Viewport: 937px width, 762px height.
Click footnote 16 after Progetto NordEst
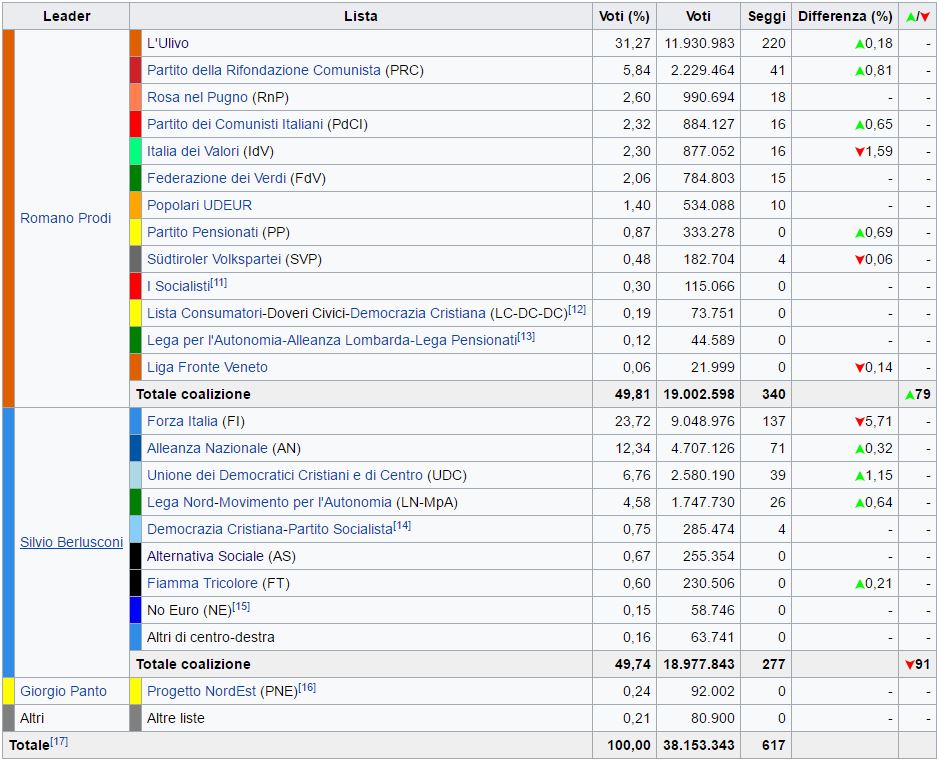[307, 688]
